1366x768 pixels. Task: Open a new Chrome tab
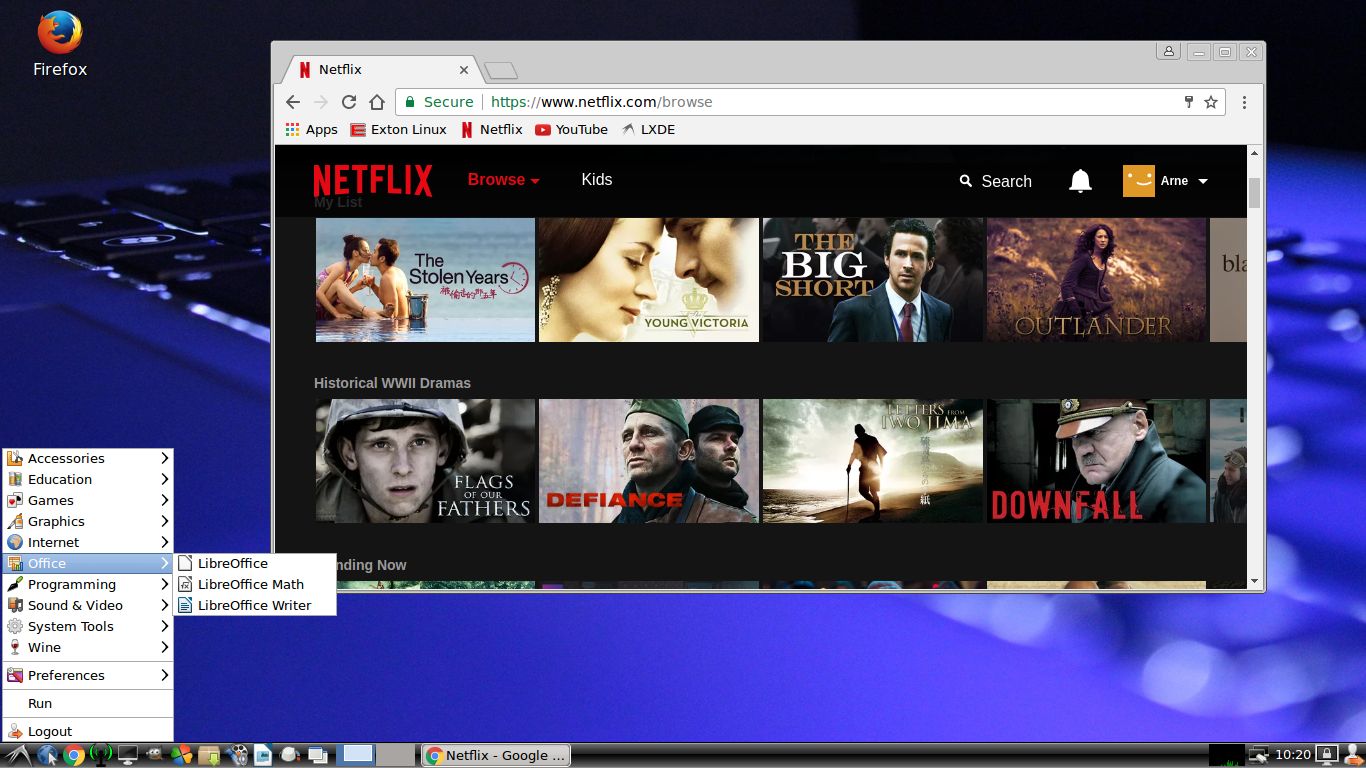[500, 70]
